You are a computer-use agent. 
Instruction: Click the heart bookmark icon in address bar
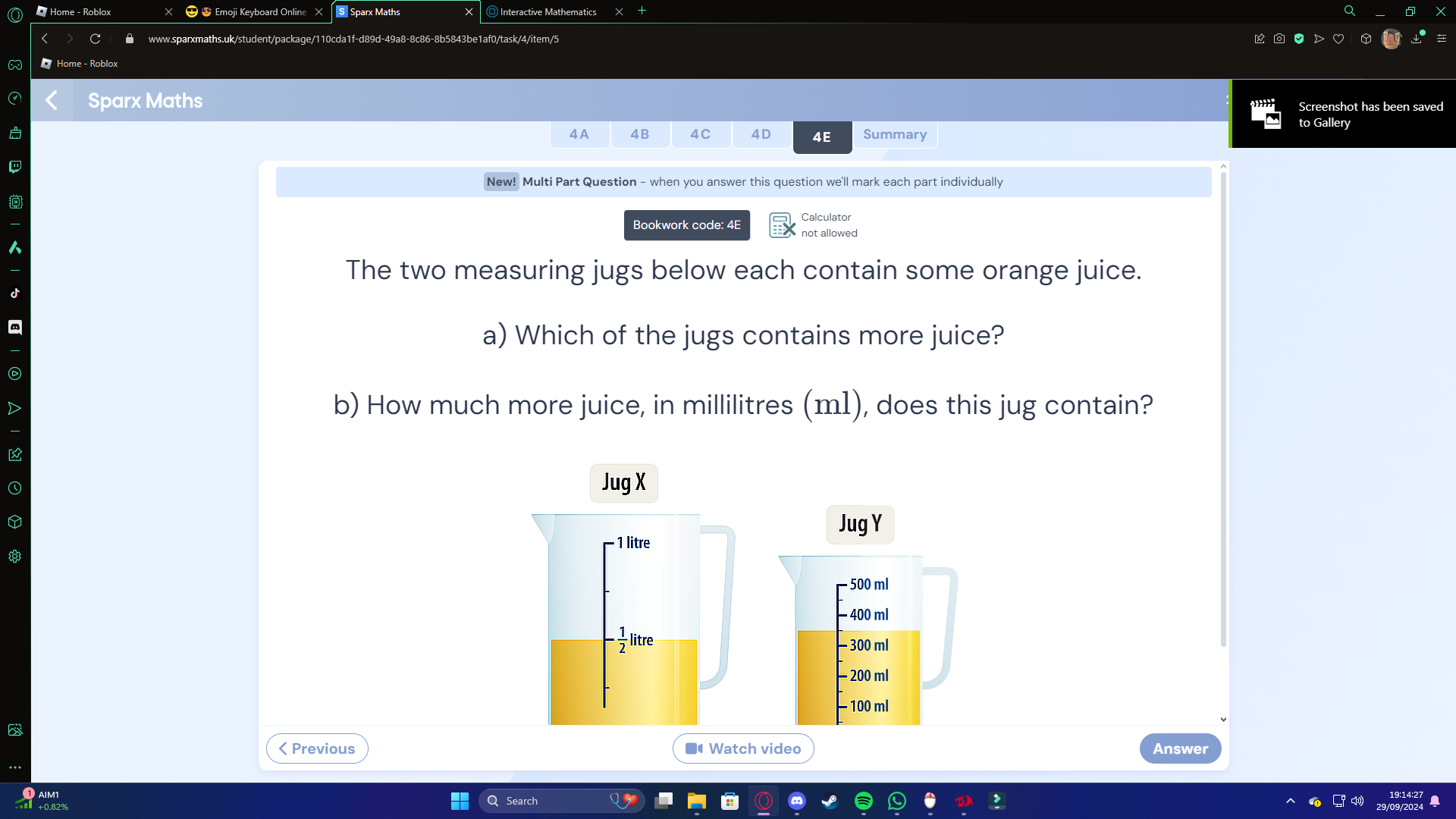[x=1338, y=39]
